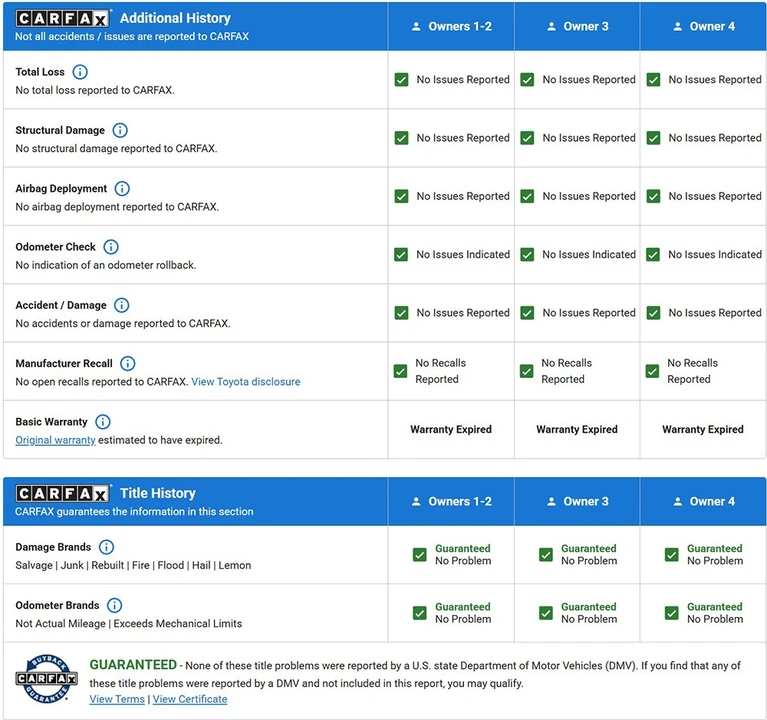Open the View Certificate link

190,699
